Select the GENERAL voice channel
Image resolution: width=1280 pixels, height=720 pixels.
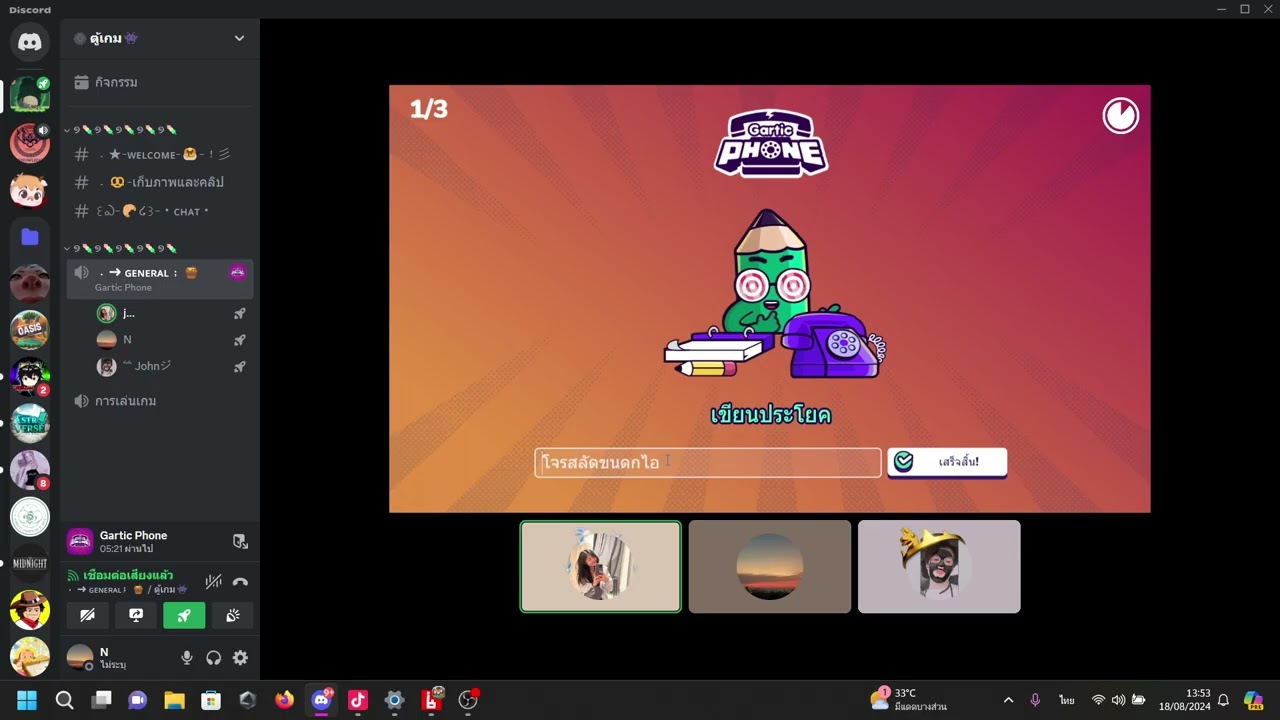pyautogui.click(x=159, y=279)
